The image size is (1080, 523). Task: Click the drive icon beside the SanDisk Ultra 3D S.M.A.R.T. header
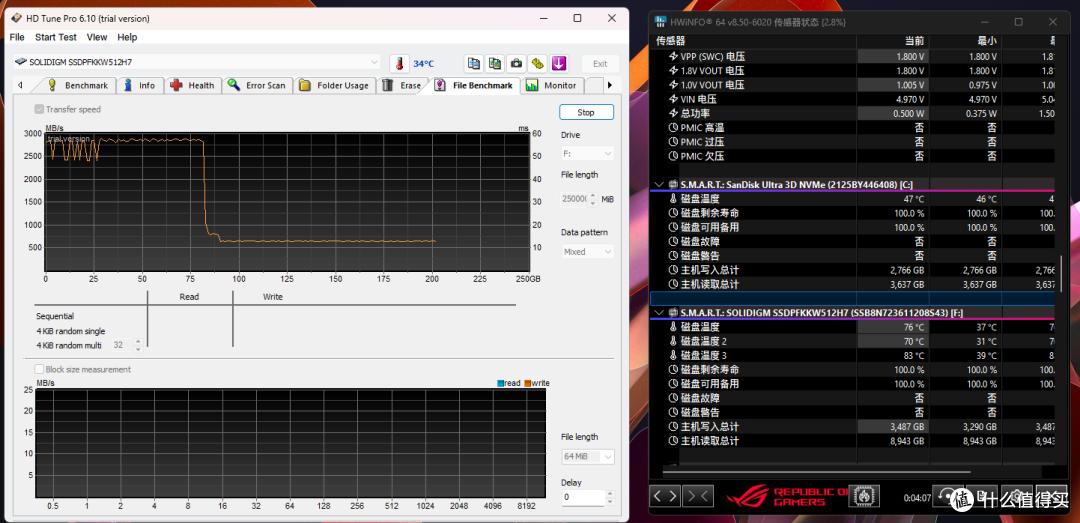pos(673,185)
